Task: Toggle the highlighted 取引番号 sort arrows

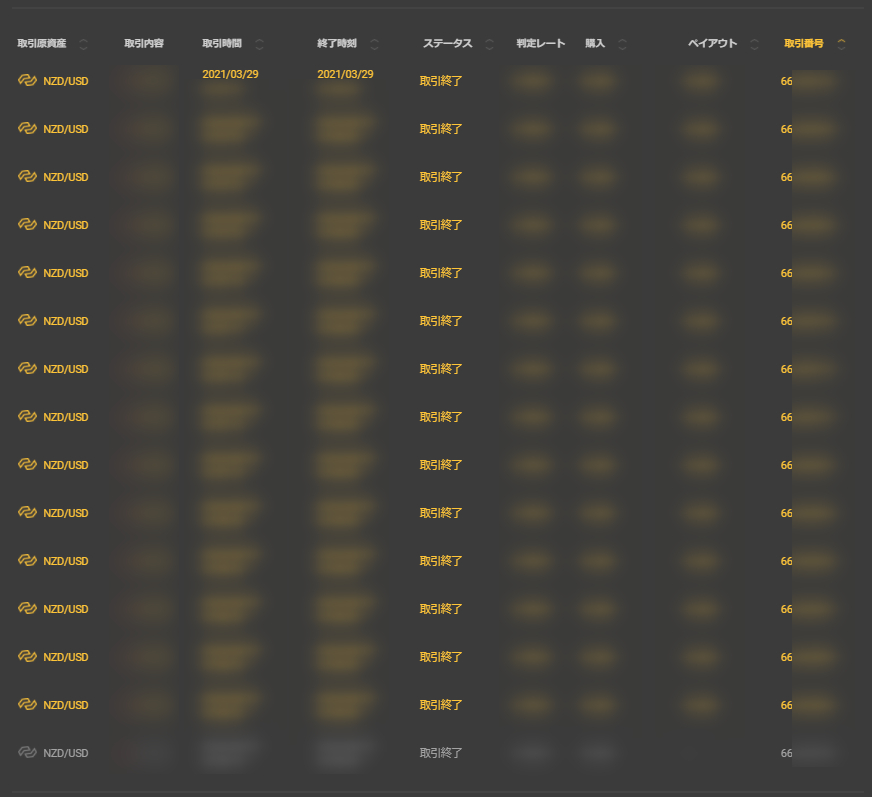Action: tap(841, 44)
